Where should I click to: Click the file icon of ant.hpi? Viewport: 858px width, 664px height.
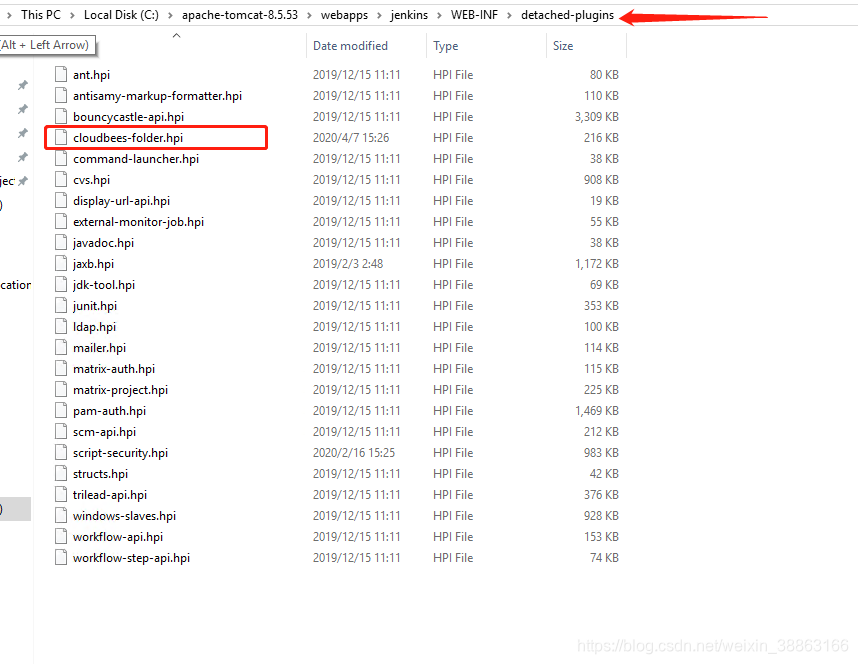click(61, 74)
